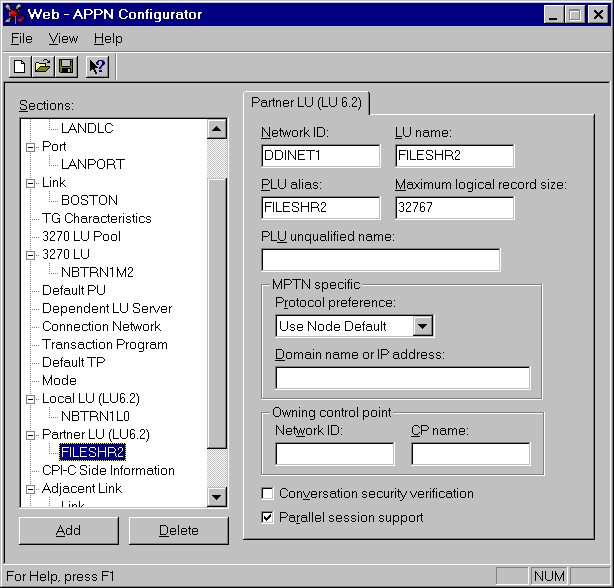This screenshot has width=614, height=588.
Task: Open the View menu
Action: pos(63,39)
